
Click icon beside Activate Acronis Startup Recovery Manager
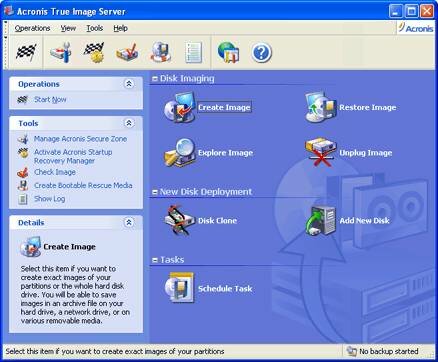[23, 152]
